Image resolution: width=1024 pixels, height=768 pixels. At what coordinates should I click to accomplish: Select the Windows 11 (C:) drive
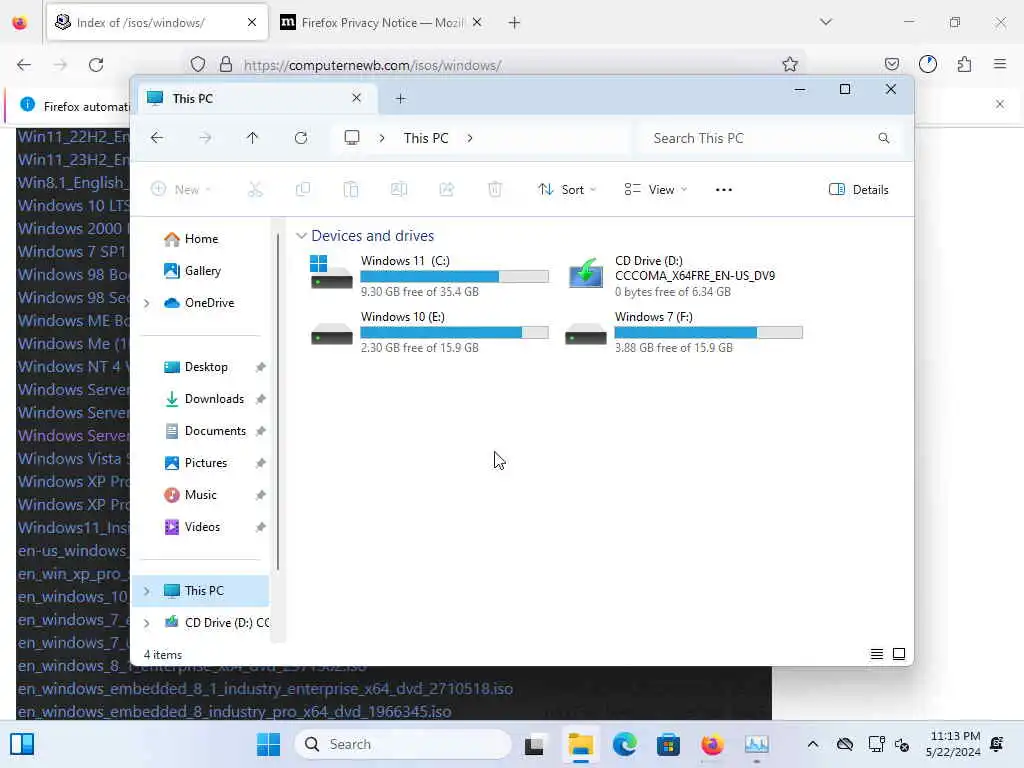pos(429,276)
